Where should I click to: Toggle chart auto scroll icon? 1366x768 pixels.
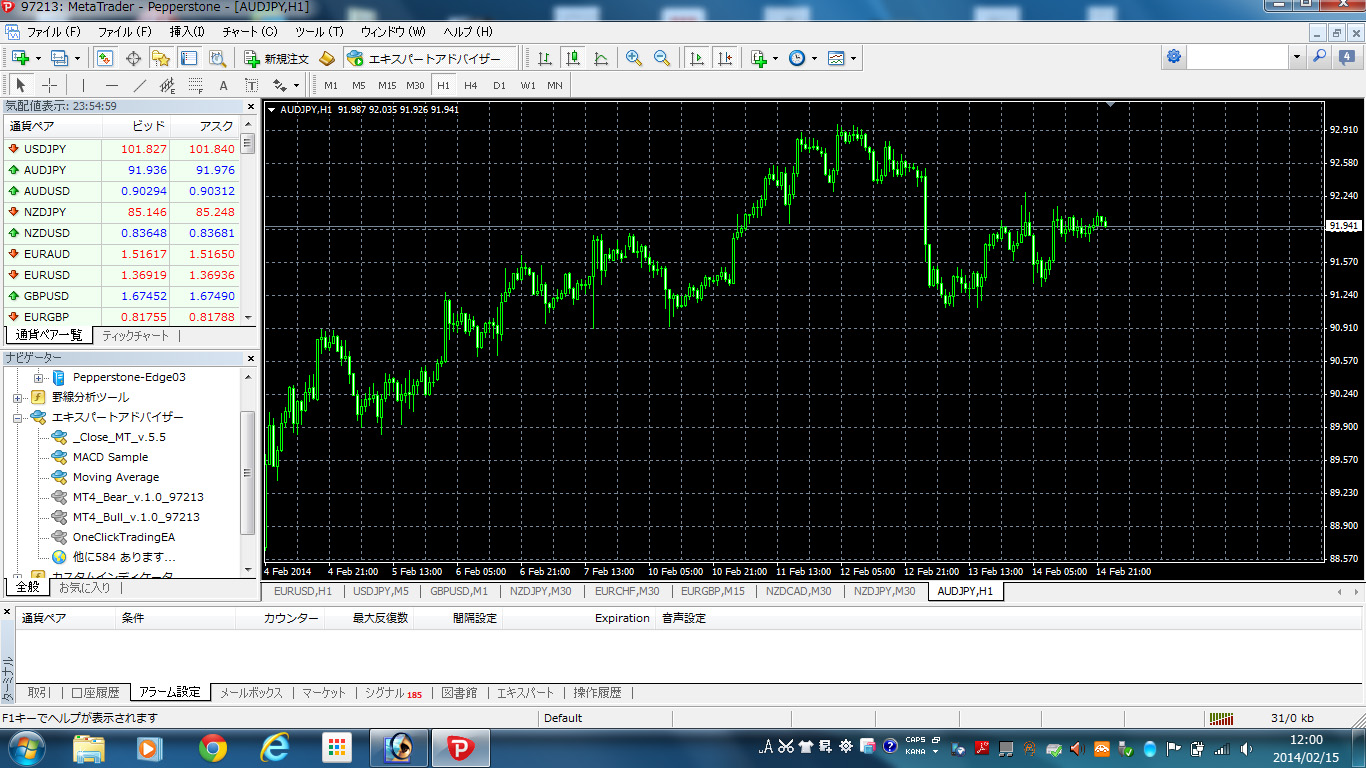(x=695, y=58)
